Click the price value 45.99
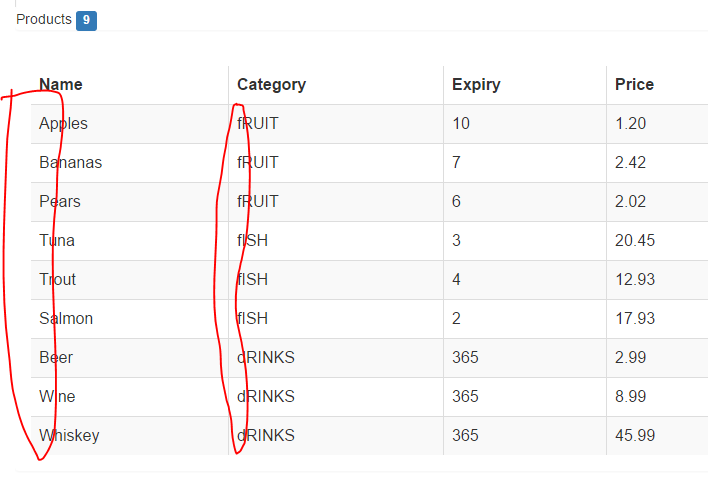 [x=636, y=435]
